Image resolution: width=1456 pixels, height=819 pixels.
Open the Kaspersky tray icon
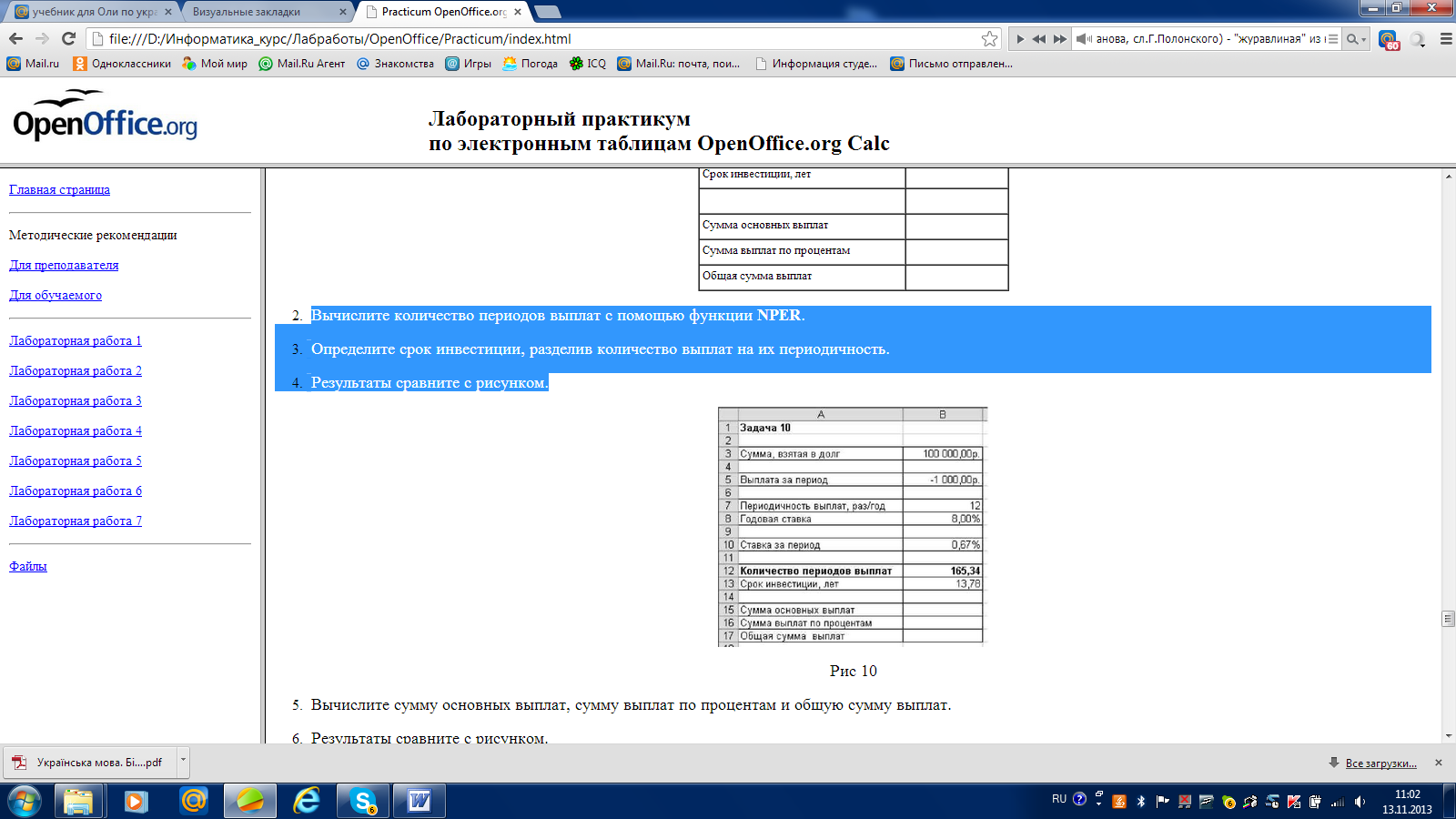coord(1294,802)
